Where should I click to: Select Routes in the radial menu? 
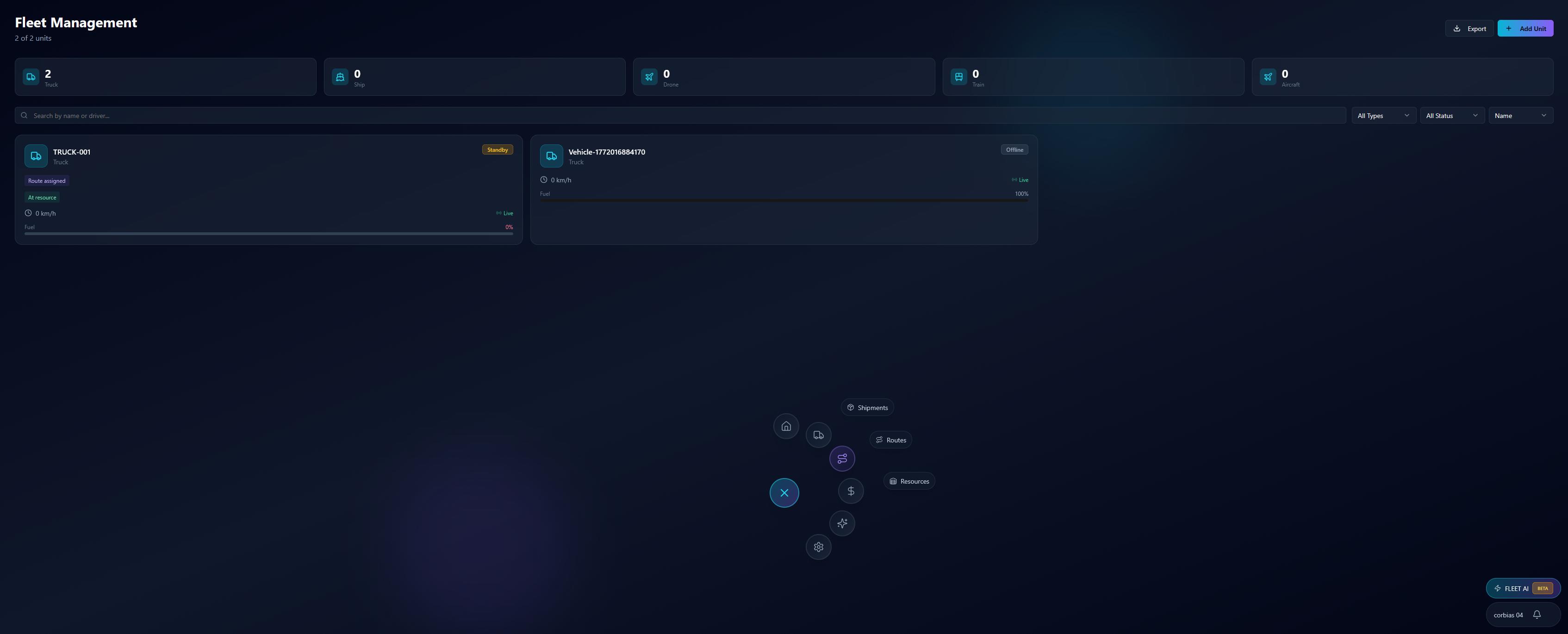(x=890, y=439)
